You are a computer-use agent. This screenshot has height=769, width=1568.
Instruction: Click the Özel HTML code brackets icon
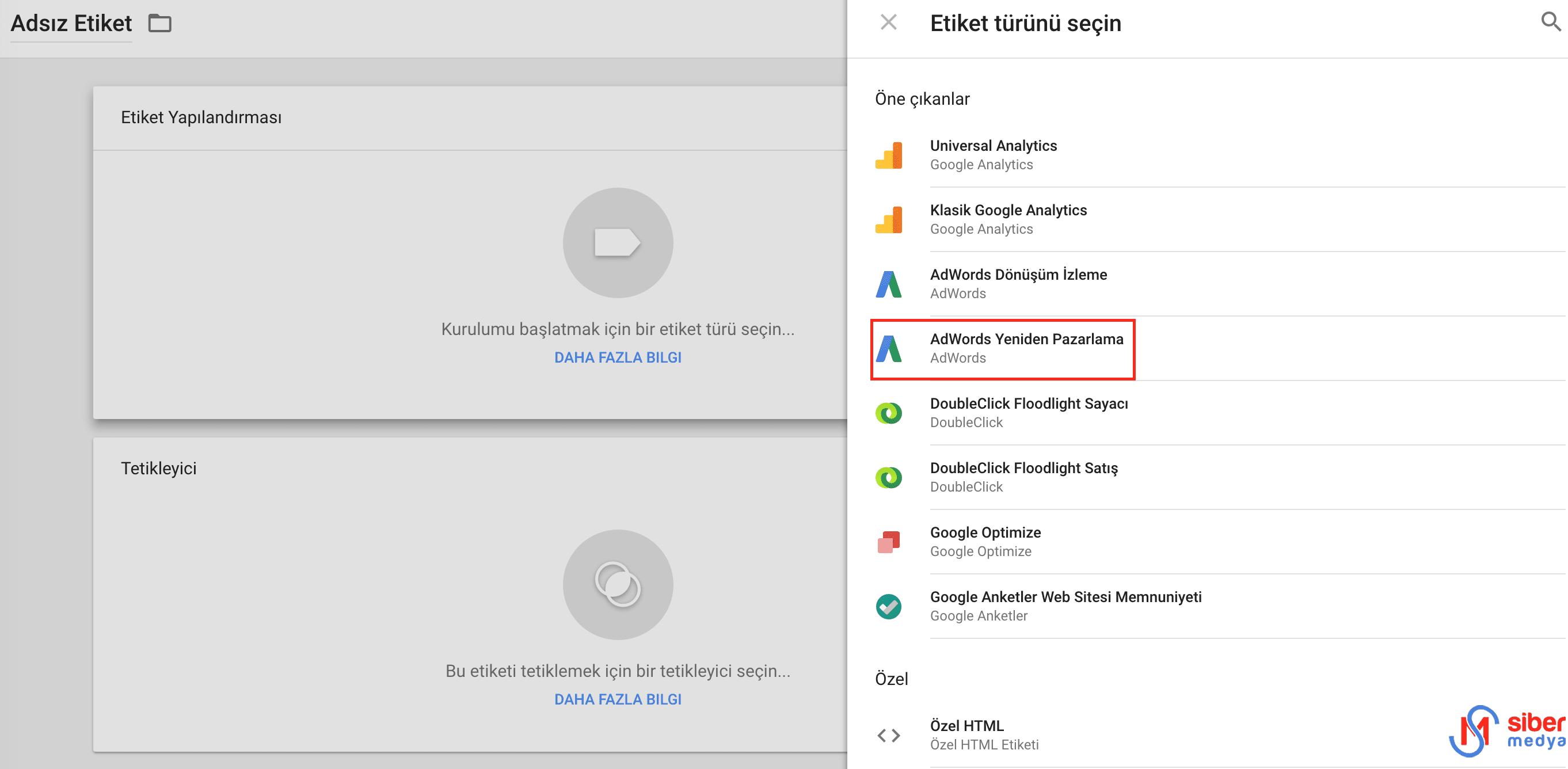point(889,736)
